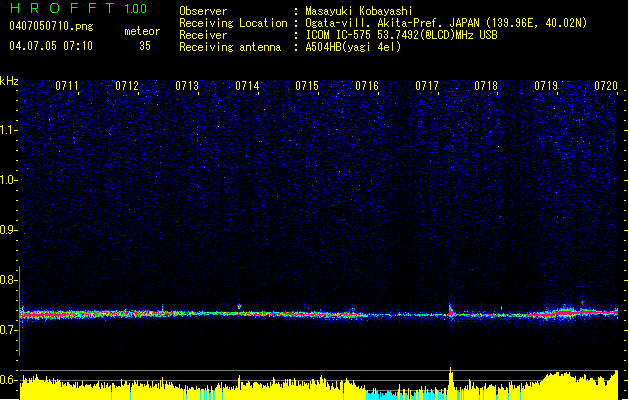Click the 0718 time marker
Viewport: 629px width, 400px height.
point(486,86)
